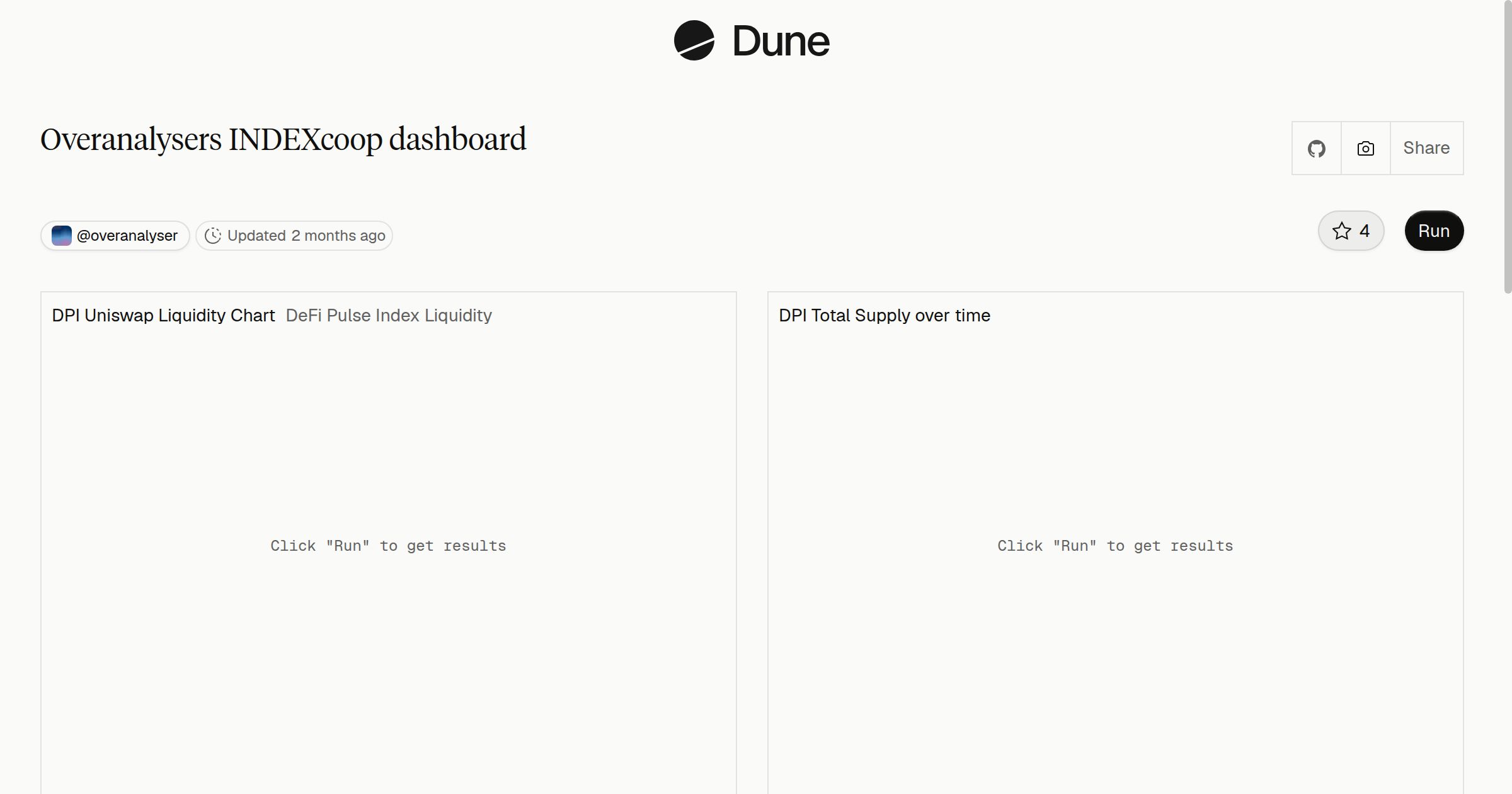Open the GitHub icon link
The width and height of the screenshot is (1512, 794).
coord(1316,148)
